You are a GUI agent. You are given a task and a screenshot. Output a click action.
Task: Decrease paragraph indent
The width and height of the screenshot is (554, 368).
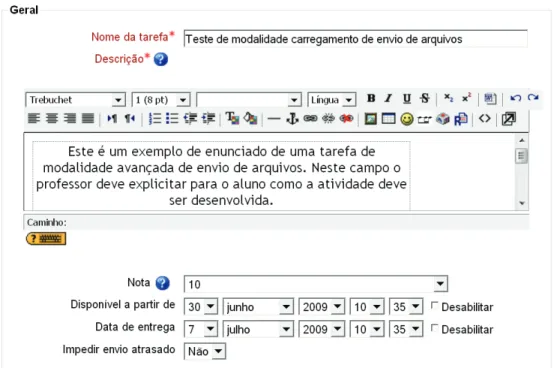click(x=190, y=119)
